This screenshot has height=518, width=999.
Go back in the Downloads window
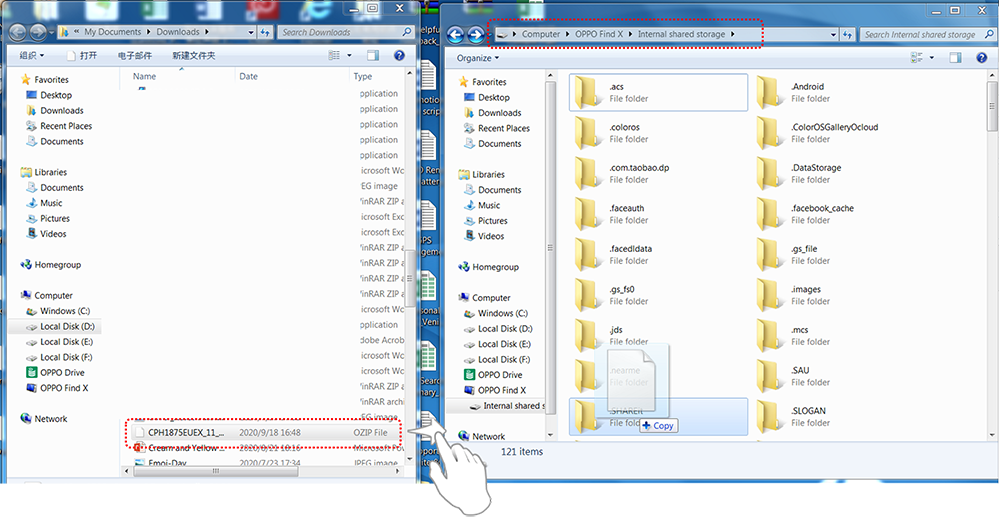coord(18,32)
